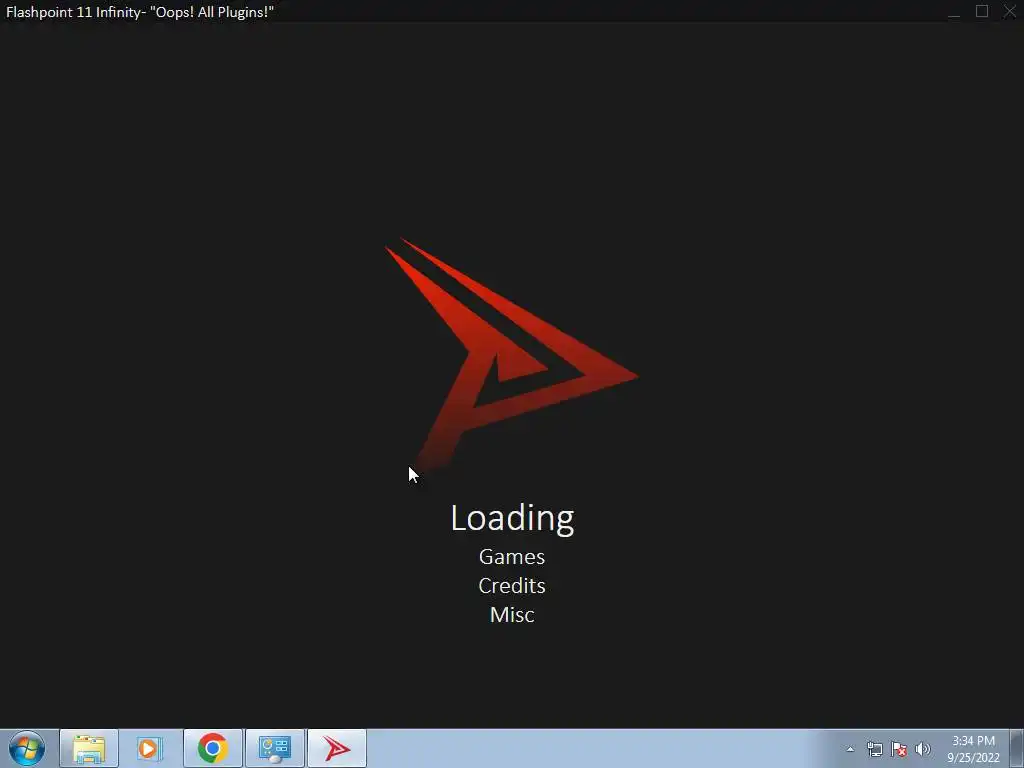Minimize the Flashpoint window

point(954,12)
